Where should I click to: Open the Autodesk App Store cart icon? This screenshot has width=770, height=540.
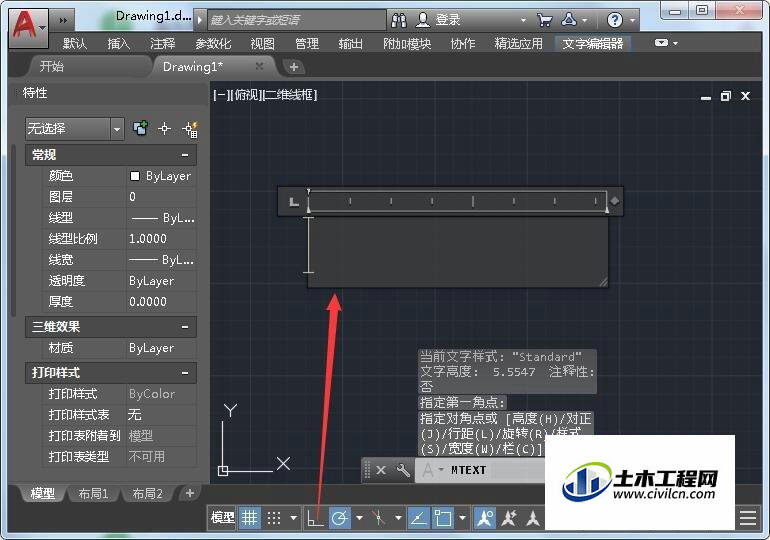pos(544,20)
